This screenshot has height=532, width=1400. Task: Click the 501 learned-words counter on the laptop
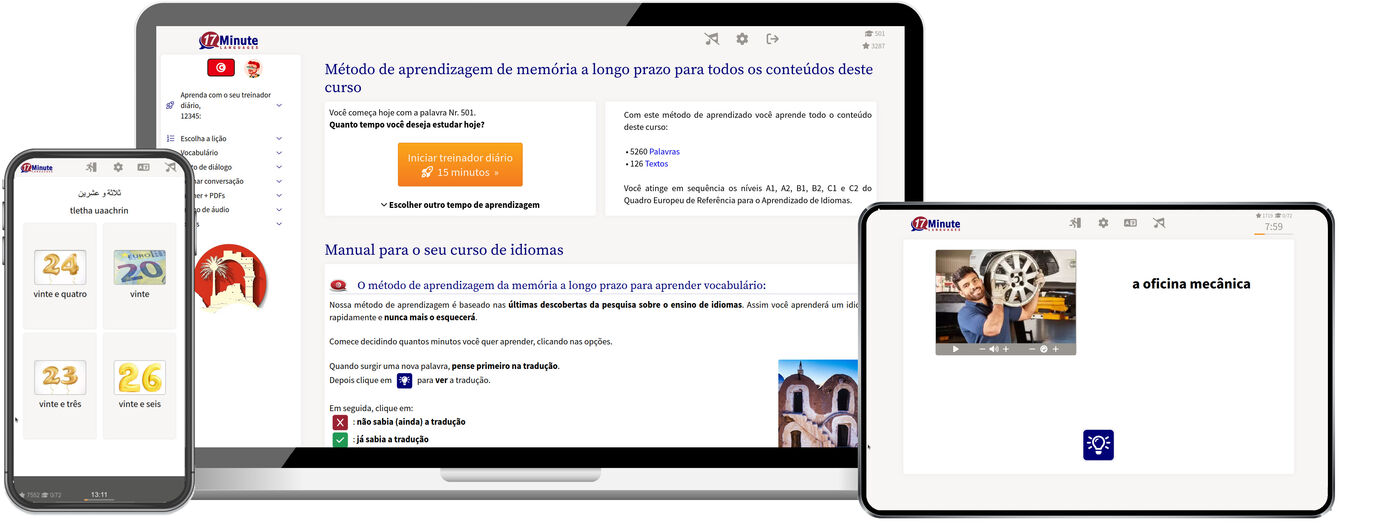click(874, 34)
